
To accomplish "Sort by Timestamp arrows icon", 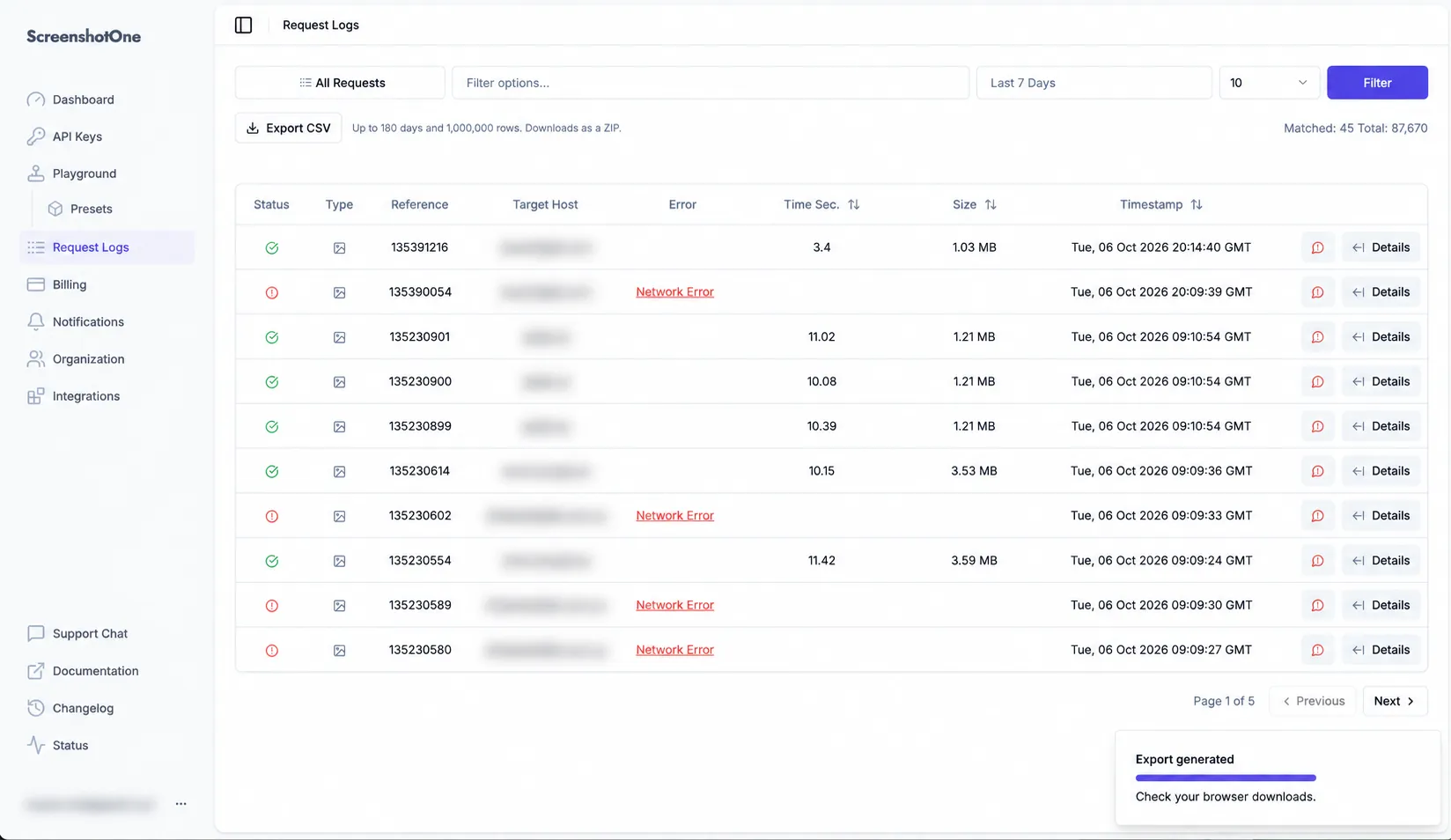I will (1196, 204).
